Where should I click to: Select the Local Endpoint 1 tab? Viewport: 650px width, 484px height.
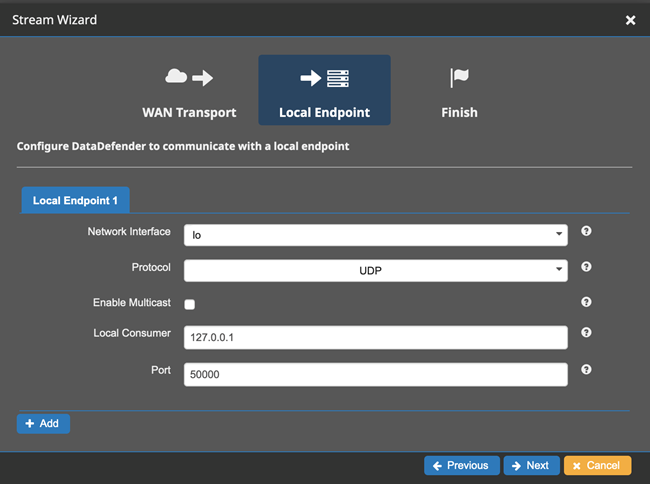(x=75, y=200)
